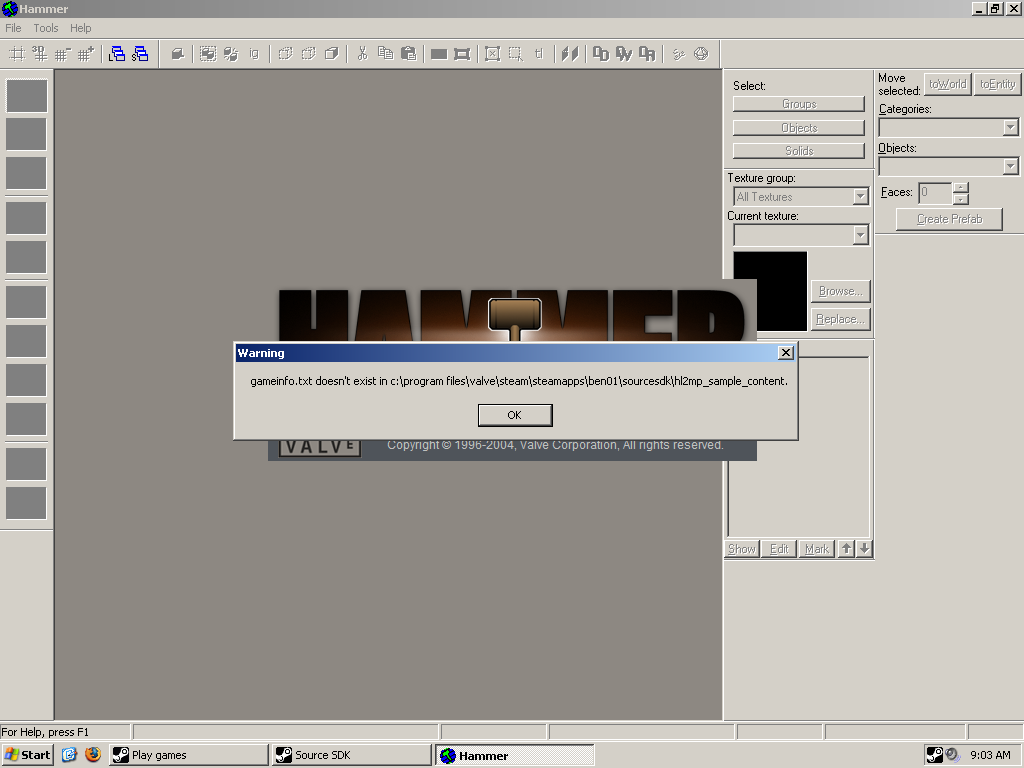The width and height of the screenshot is (1024, 768).
Task: Open the File menu
Action: pos(13,28)
